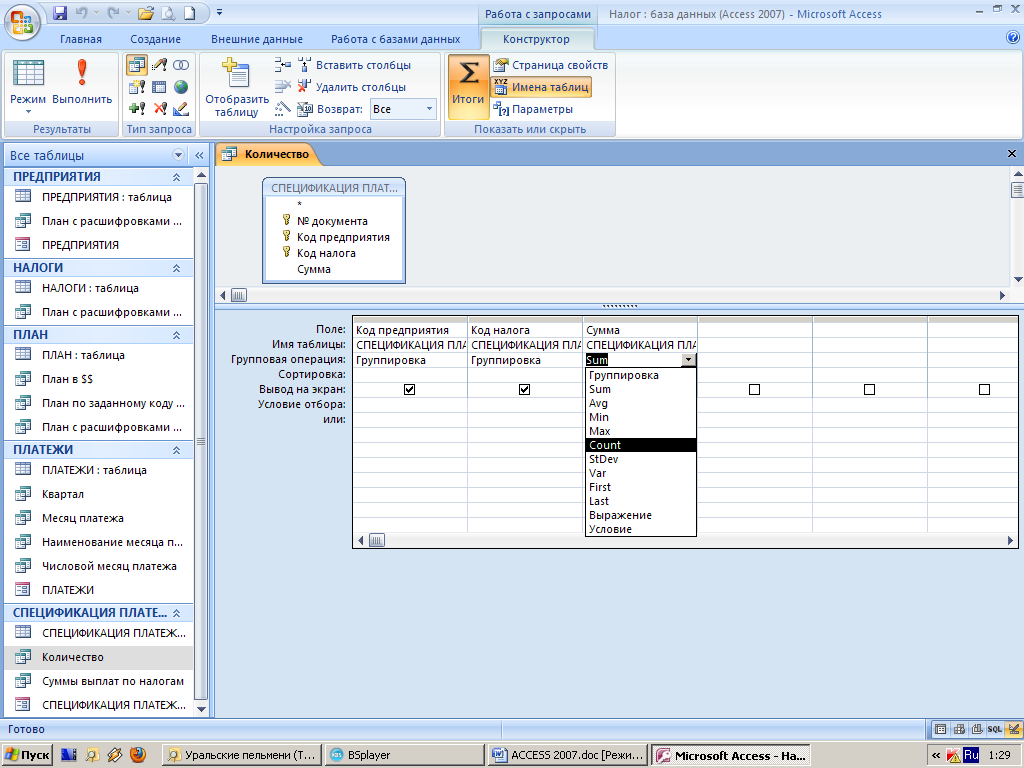Screen dimensions: 1024x768
Task: Click the Insert Rows icon
Action: [x=283, y=65]
